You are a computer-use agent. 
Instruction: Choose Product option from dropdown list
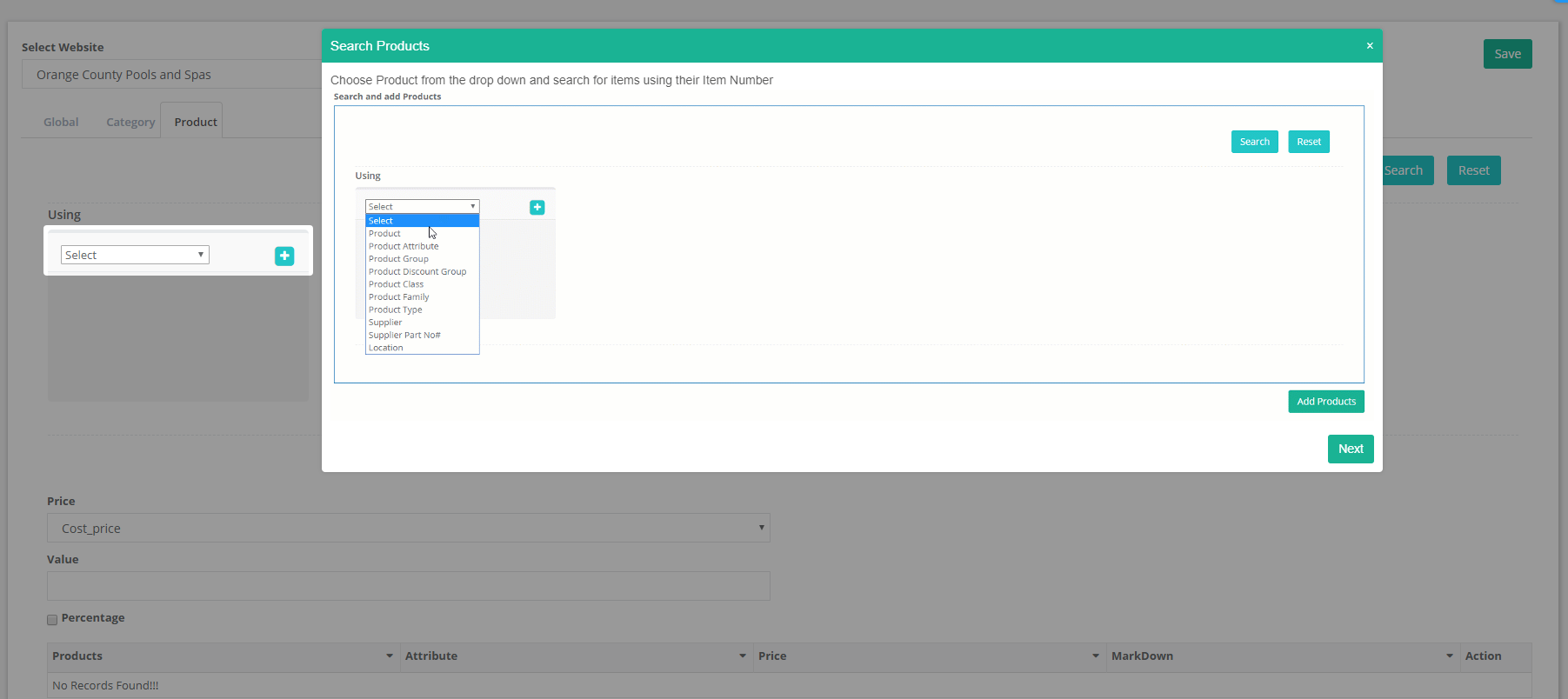pos(422,234)
